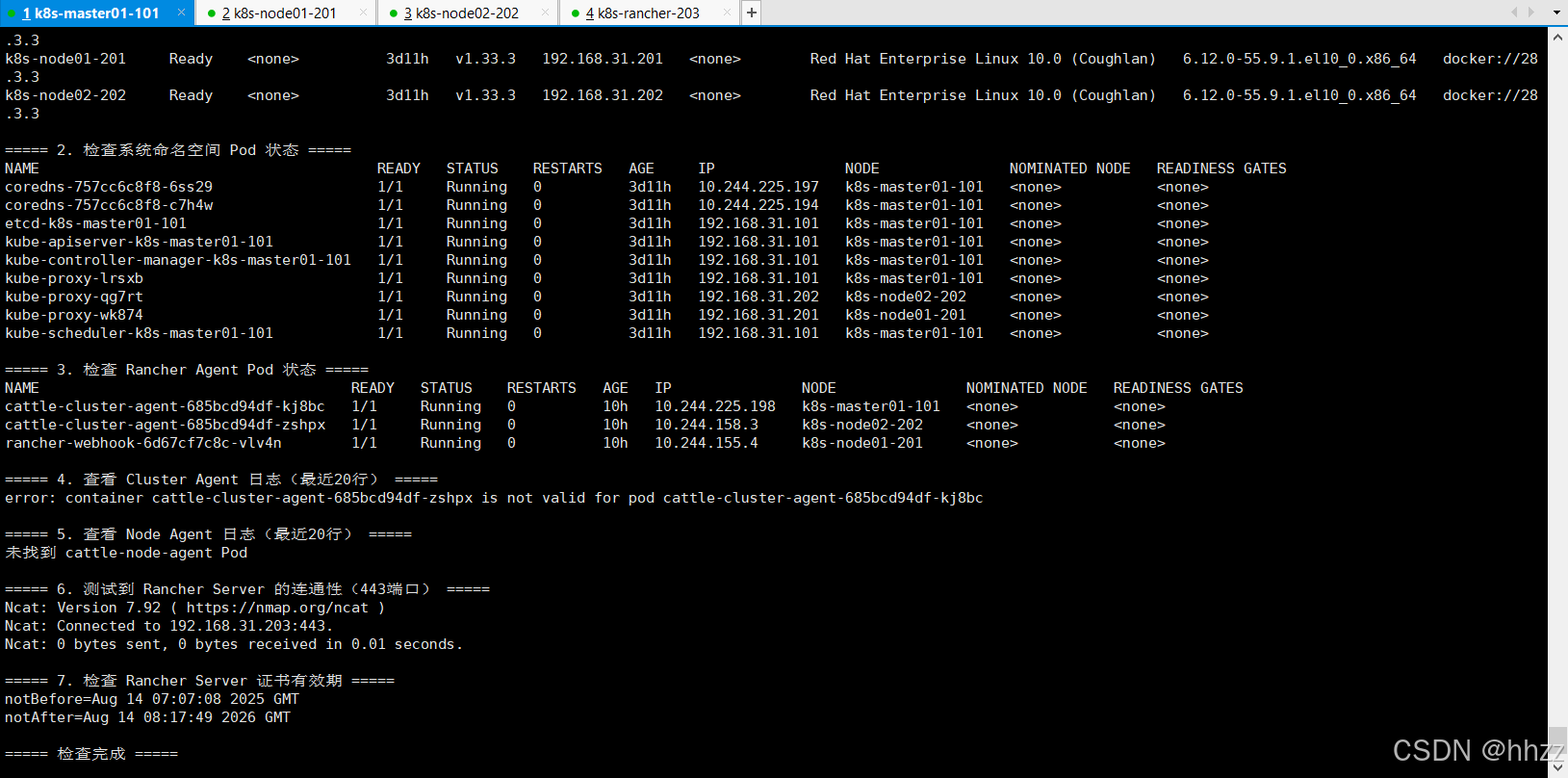Go to the k8s-rancher-203 session tab
Viewport: 1568px width, 778px height.
coord(649,13)
